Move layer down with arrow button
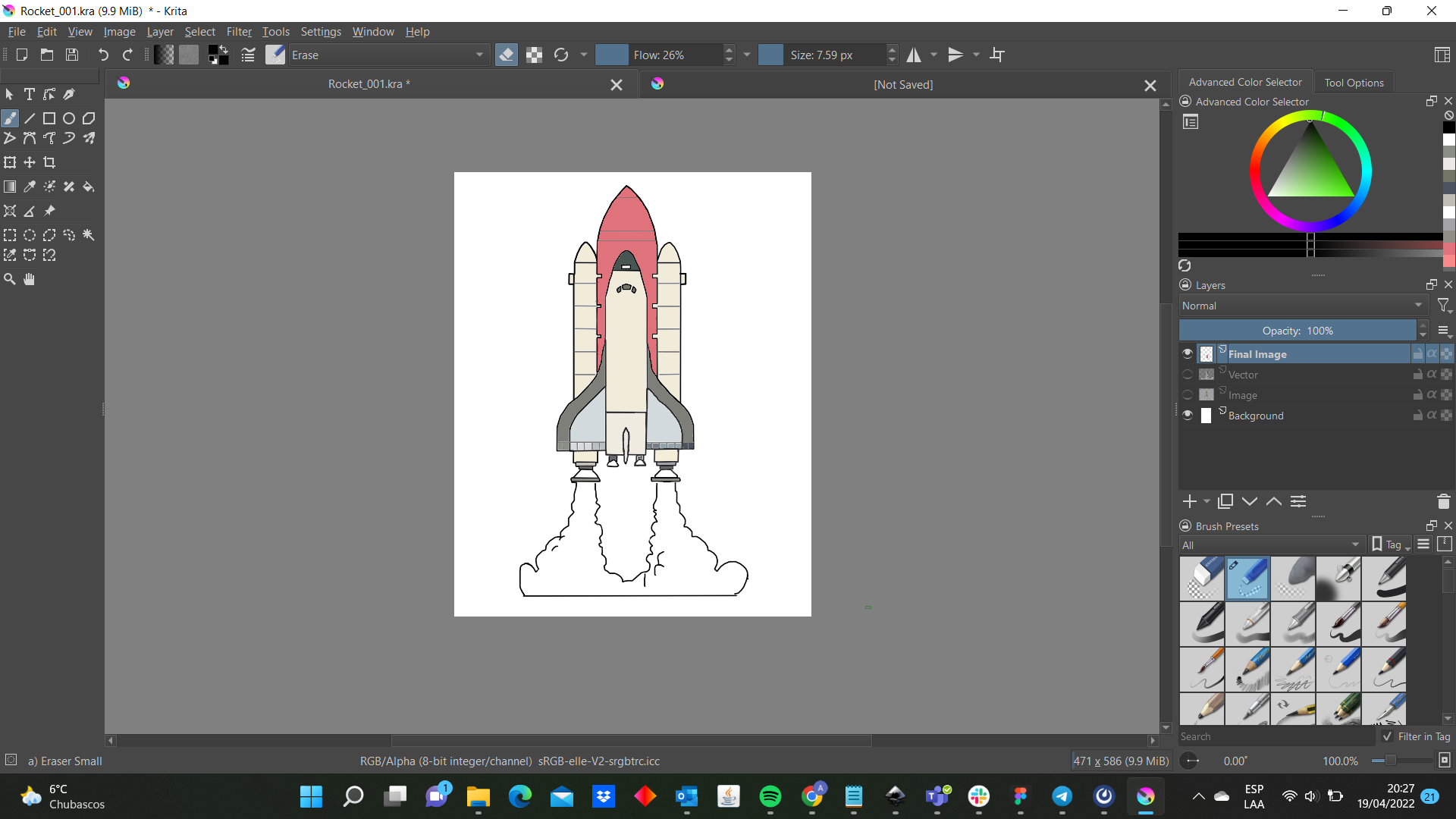Viewport: 1456px width, 819px height. coord(1250,501)
